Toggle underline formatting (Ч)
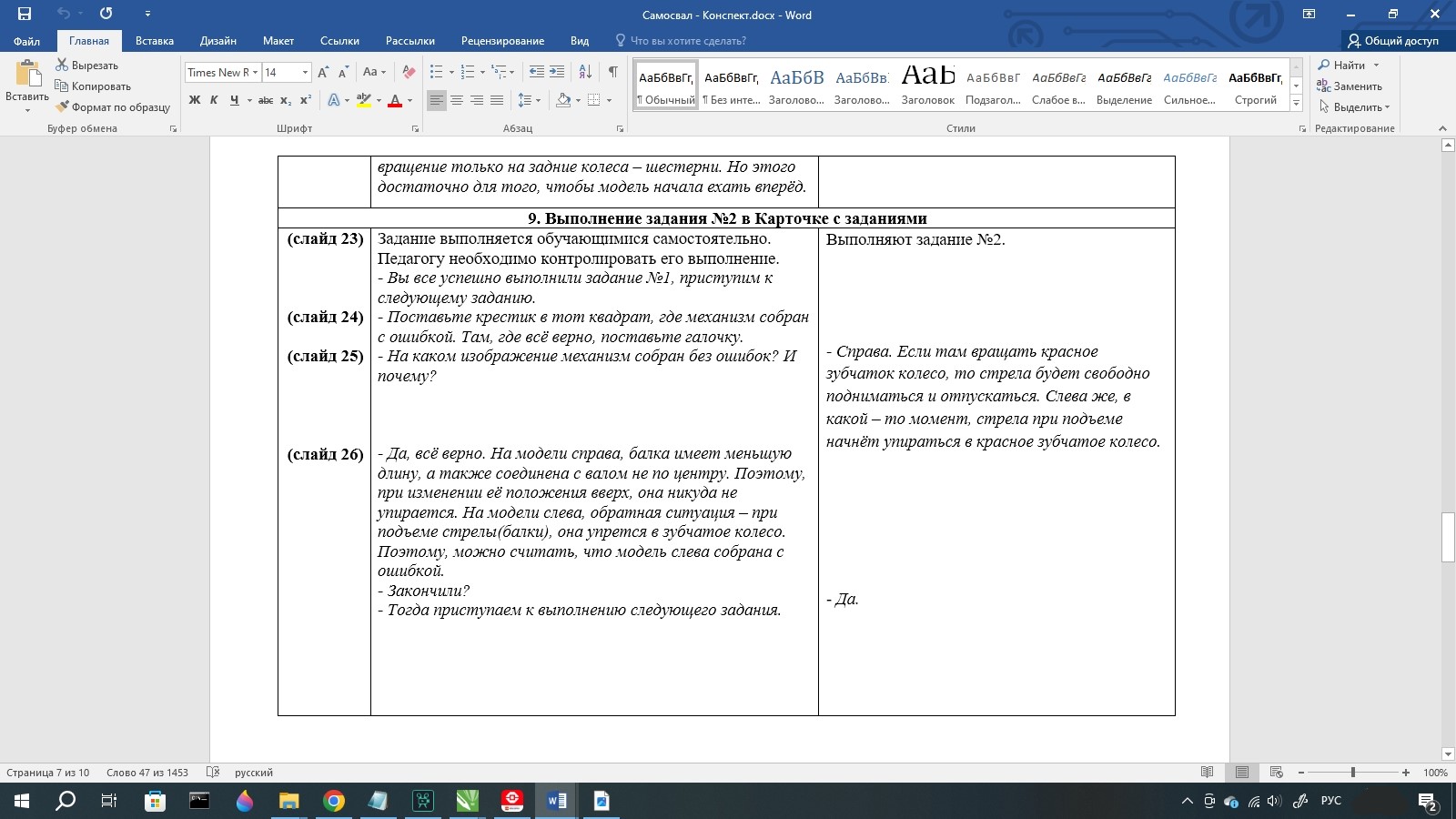This screenshot has height=819, width=1456. coord(234,100)
